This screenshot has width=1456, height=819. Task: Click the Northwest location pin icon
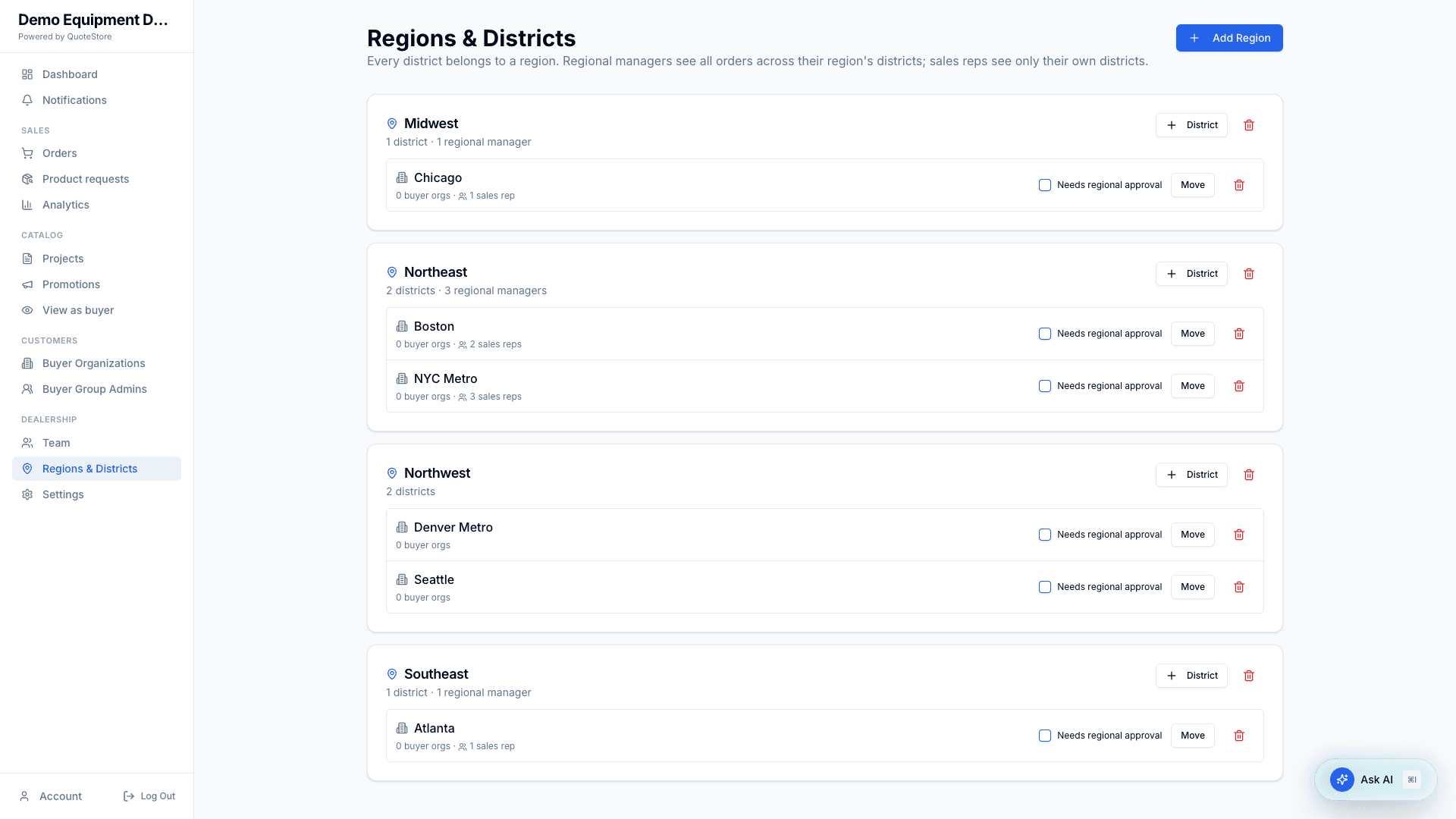392,473
